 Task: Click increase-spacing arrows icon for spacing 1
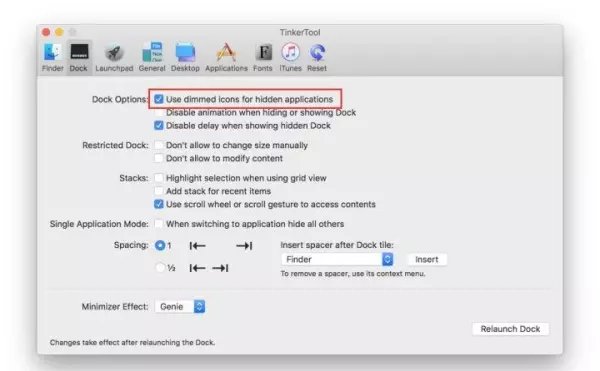(x=244, y=246)
